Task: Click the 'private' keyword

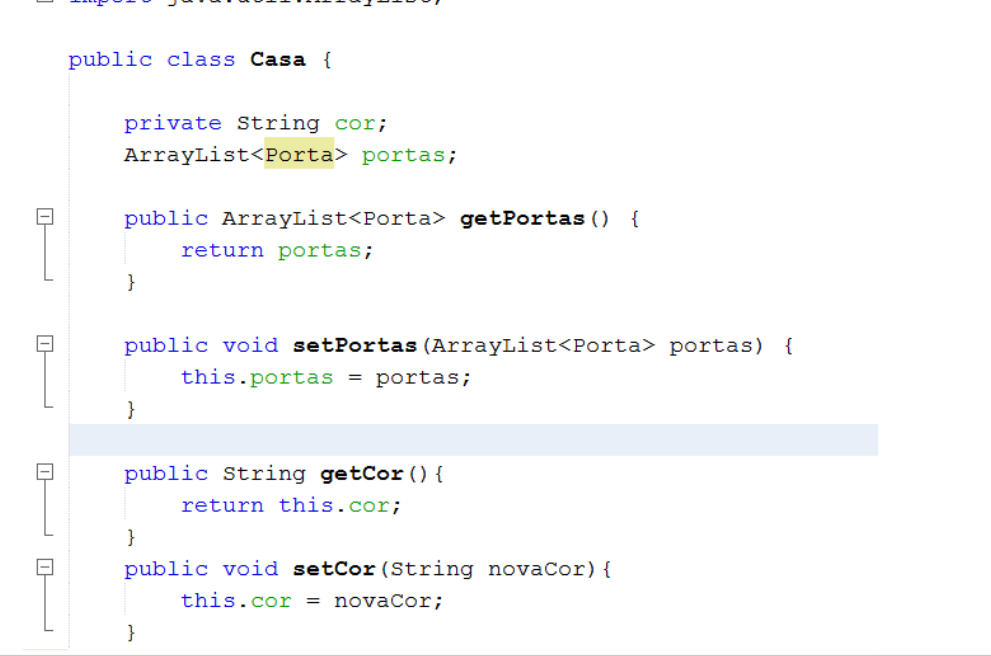Action: pyautogui.click(x=173, y=123)
